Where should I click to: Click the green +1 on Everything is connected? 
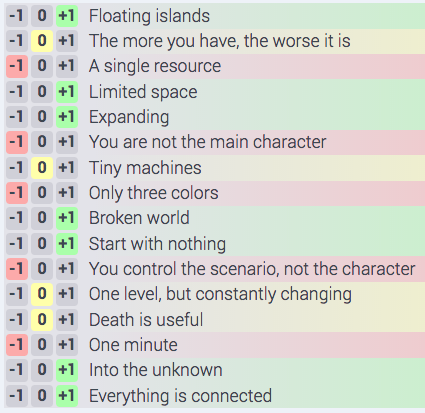[x=67, y=396]
